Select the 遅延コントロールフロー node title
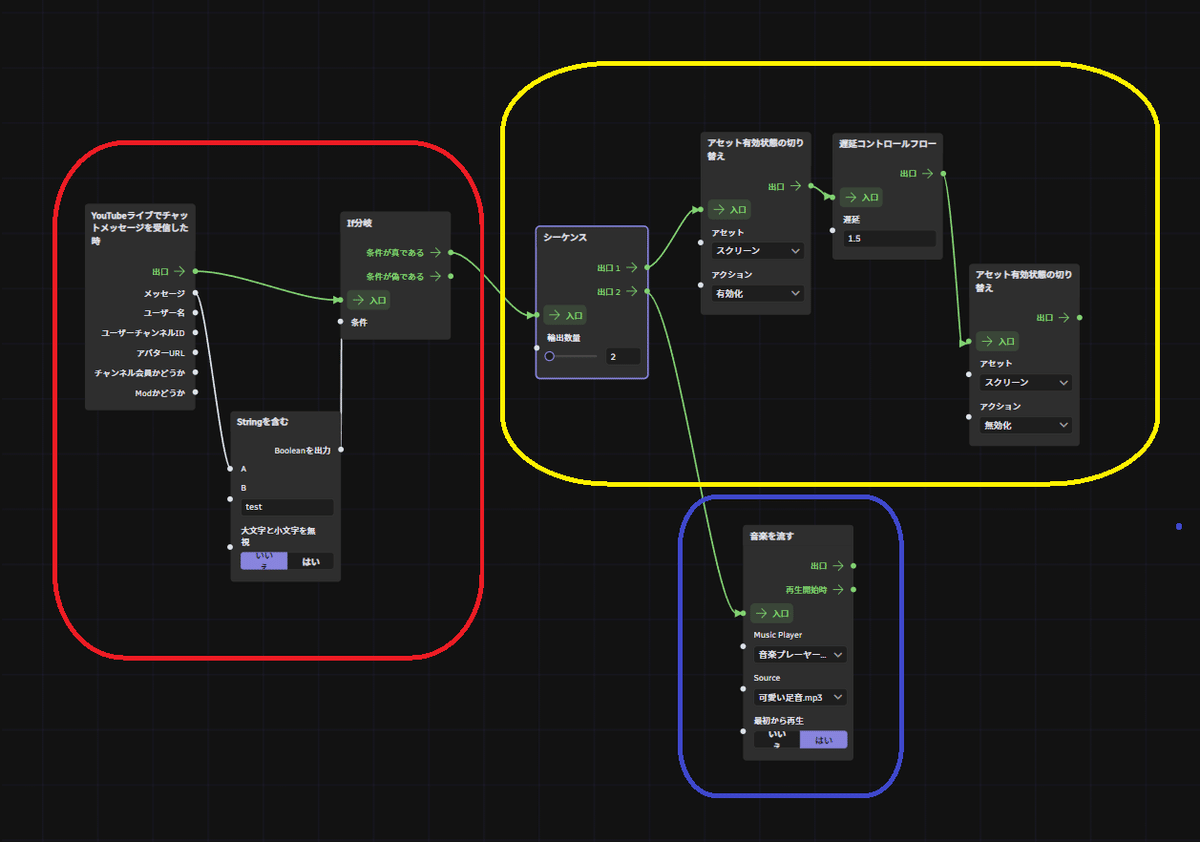The image size is (1200, 842). point(888,144)
